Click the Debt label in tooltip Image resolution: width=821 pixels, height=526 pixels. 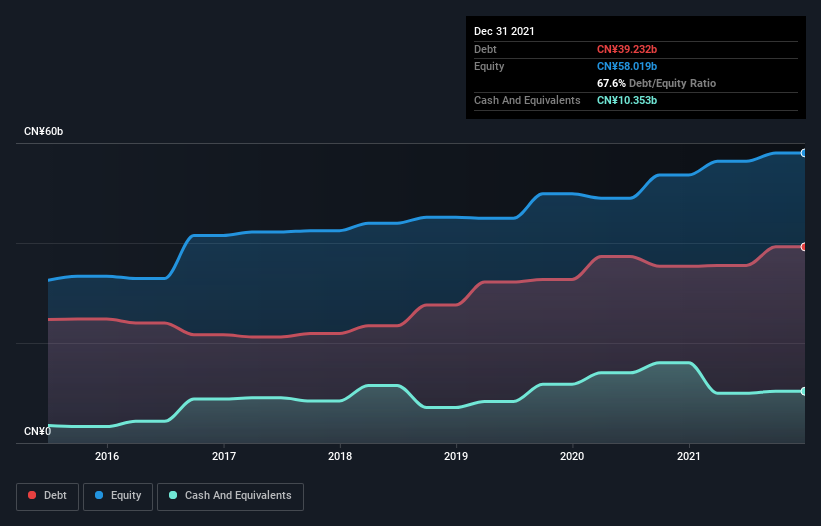pyautogui.click(x=485, y=49)
